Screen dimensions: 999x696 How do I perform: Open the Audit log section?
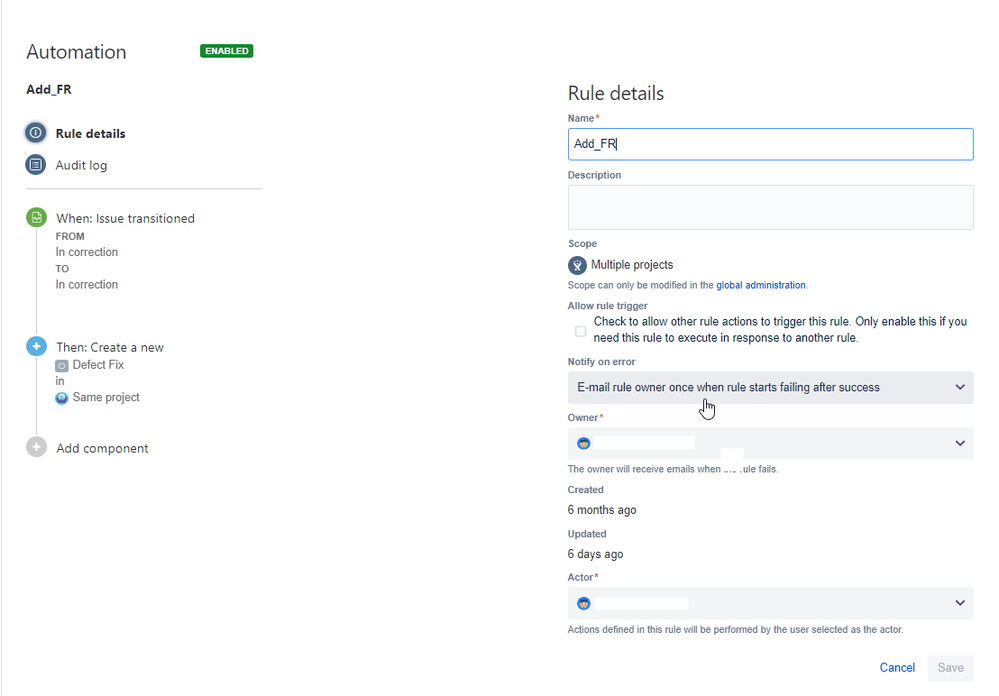[81, 166]
